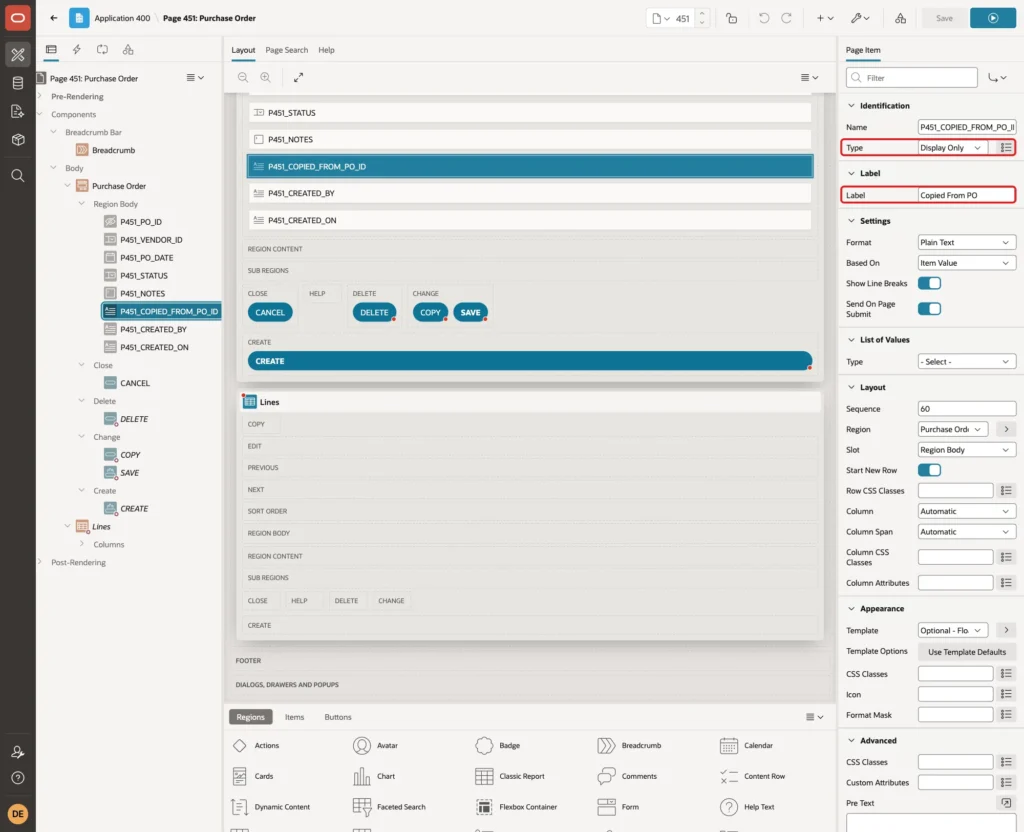Expand the Layout pane to full screen
The height and width of the screenshot is (832, 1024).
[298, 78]
